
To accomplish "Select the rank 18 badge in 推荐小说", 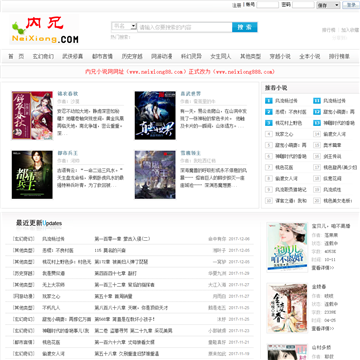I will 317,178.
